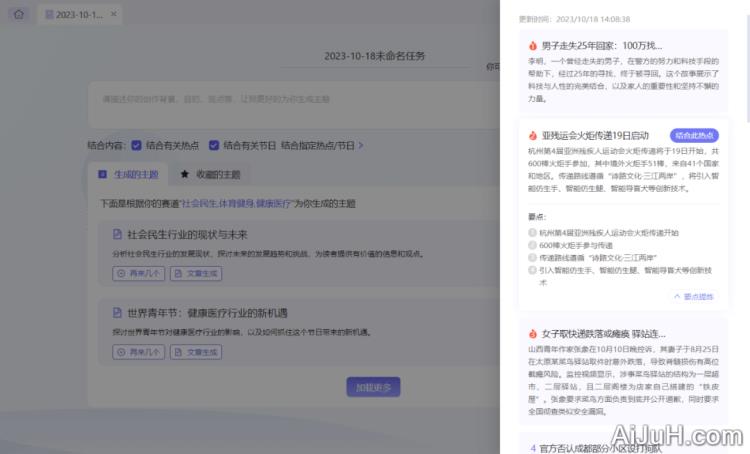Click the 加载更多 button

374,387
